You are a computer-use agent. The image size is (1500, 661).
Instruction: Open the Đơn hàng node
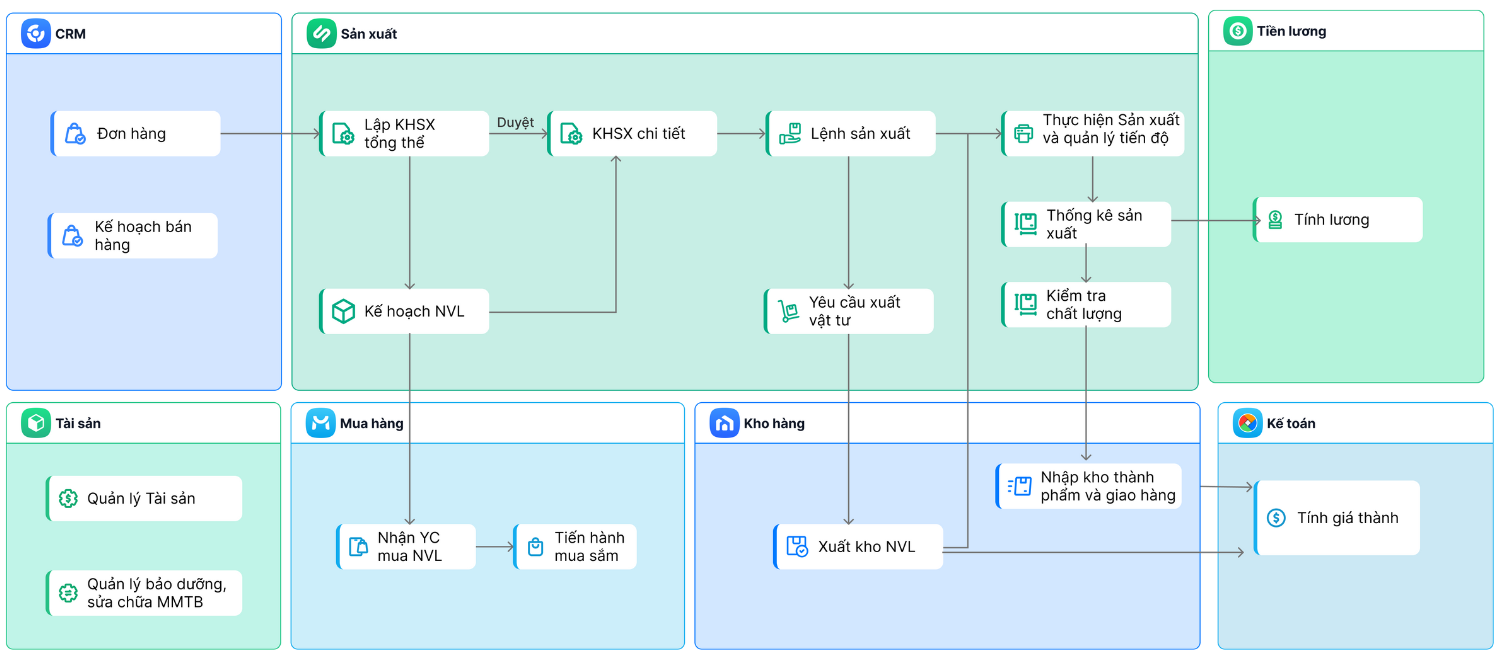pyautogui.click(x=135, y=134)
